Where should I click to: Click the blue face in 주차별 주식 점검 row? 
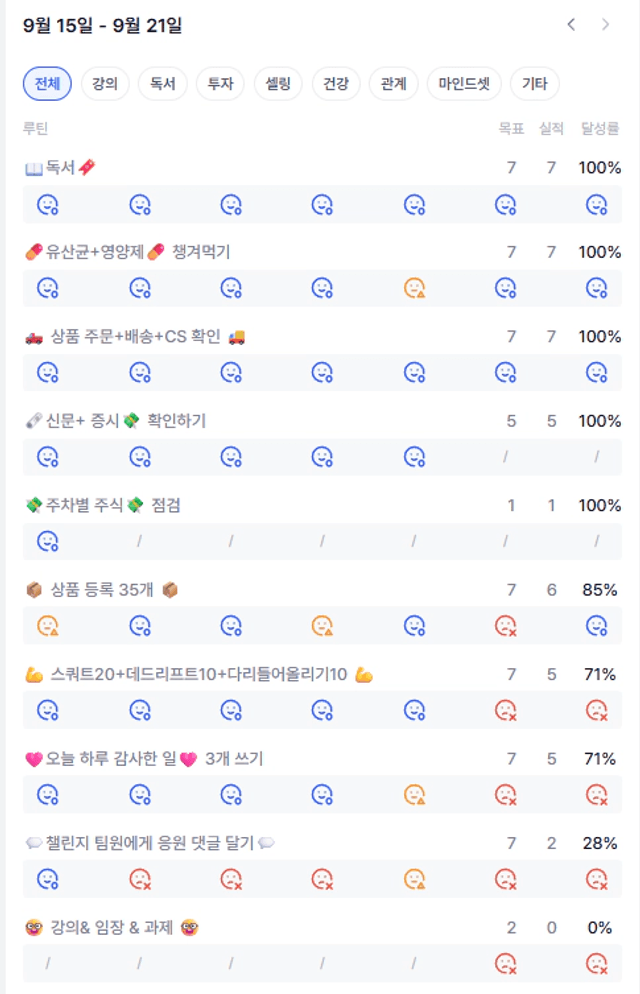(x=47, y=541)
